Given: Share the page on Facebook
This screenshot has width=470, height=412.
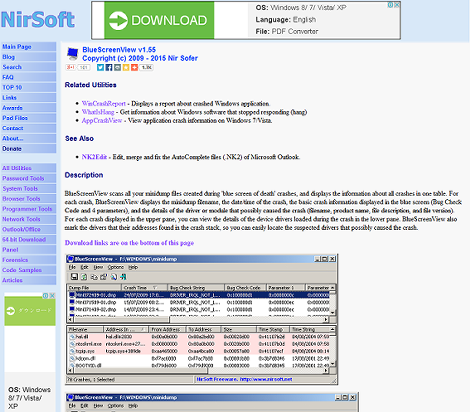Looking at the screenshot, I should [109, 68].
